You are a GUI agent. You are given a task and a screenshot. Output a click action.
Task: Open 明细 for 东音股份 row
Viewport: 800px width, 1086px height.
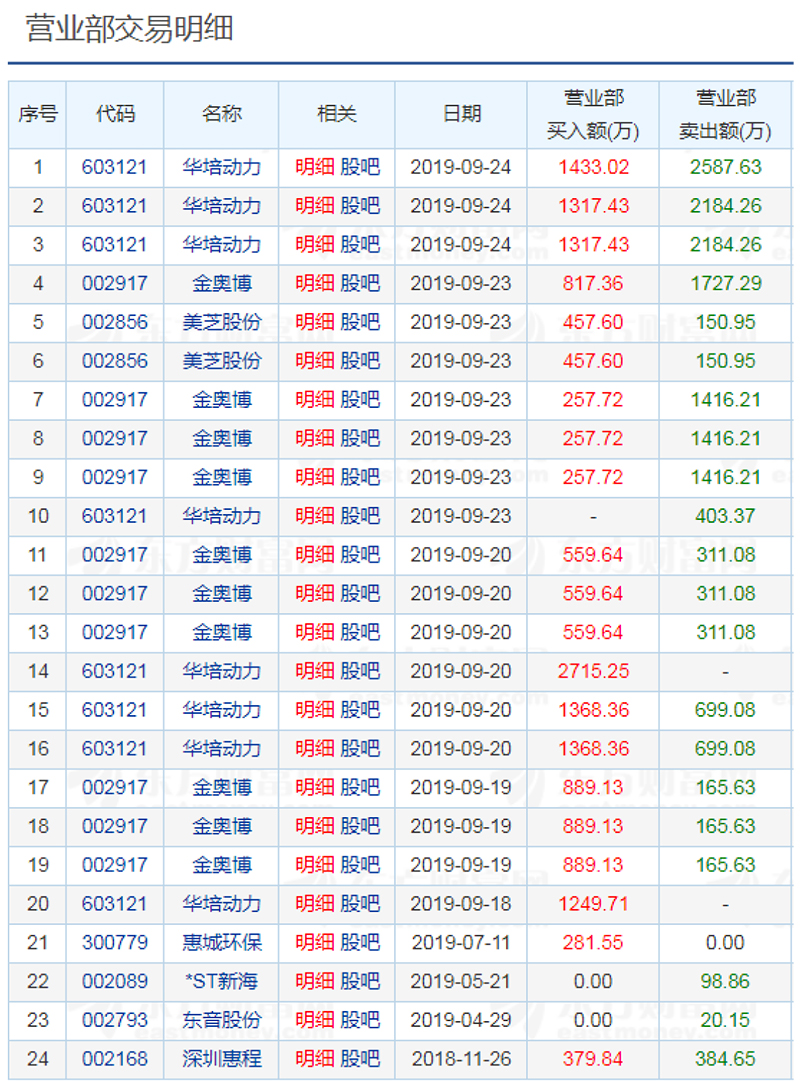tap(314, 1020)
